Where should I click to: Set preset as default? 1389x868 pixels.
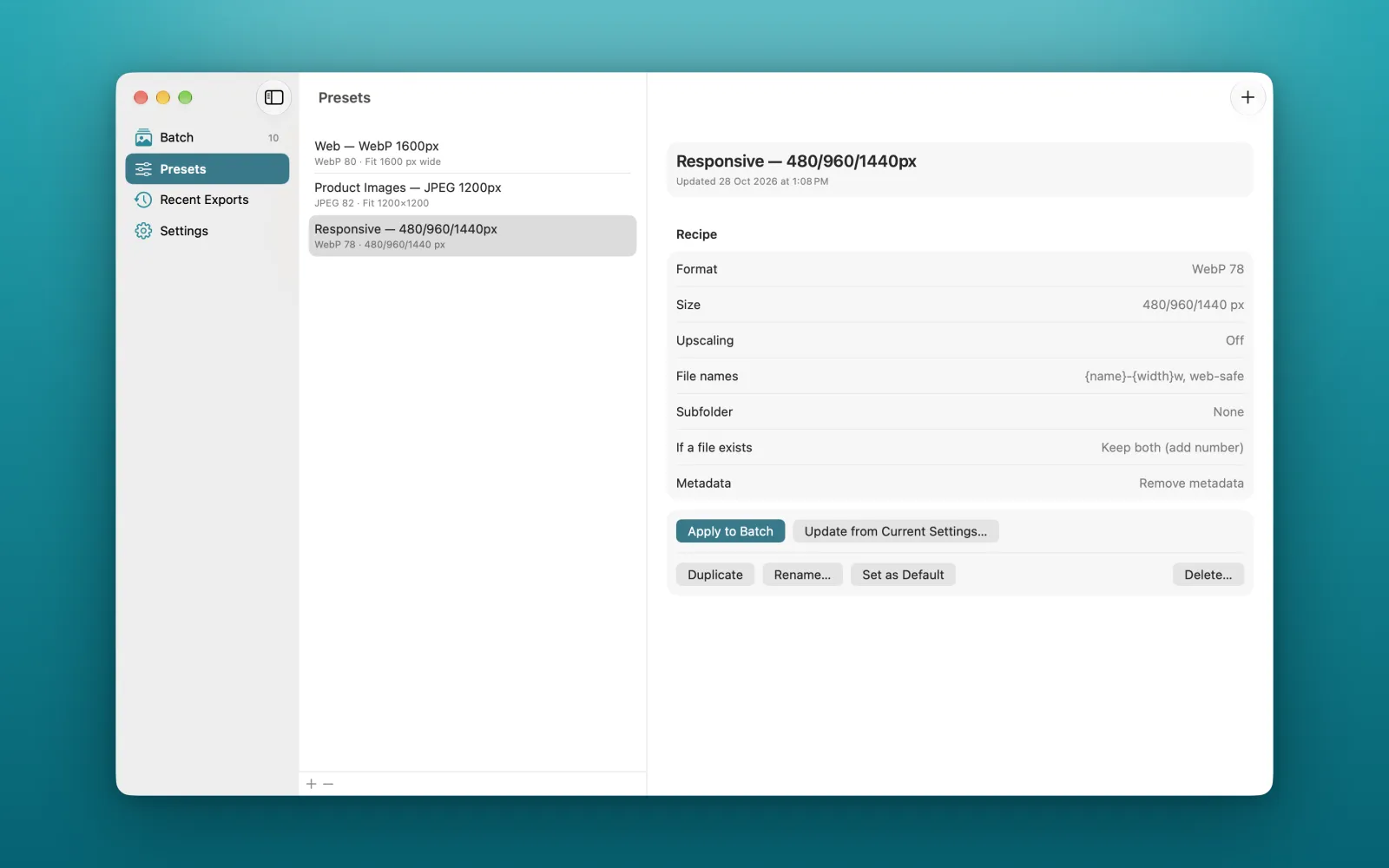903,575
